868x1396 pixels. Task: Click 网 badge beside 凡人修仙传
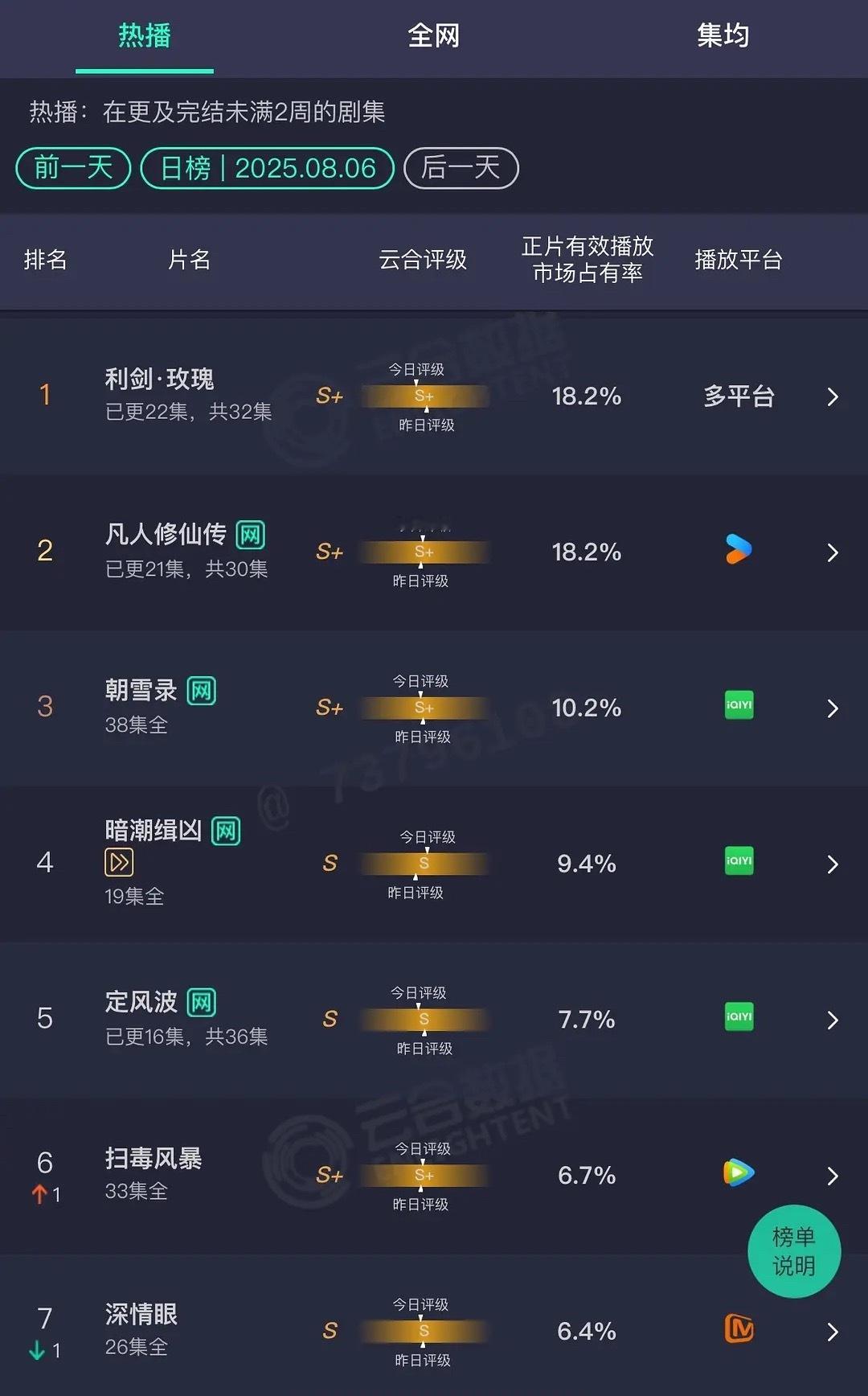tap(250, 535)
